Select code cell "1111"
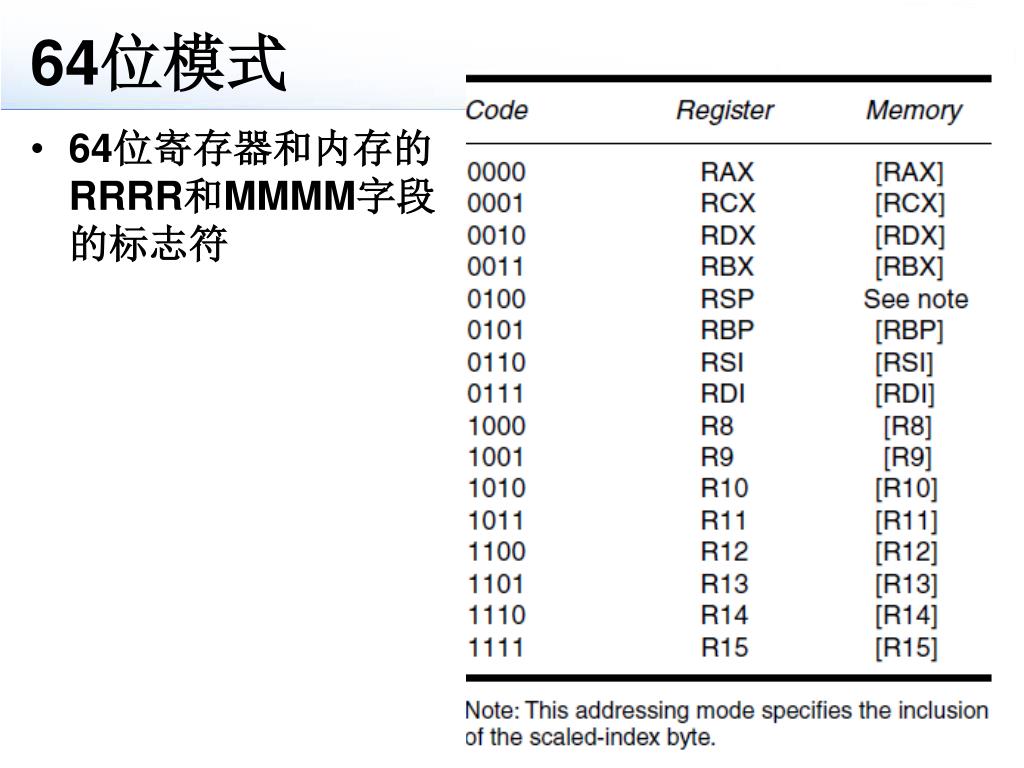Viewport: 1024px width, 768px height. (496, 648)
